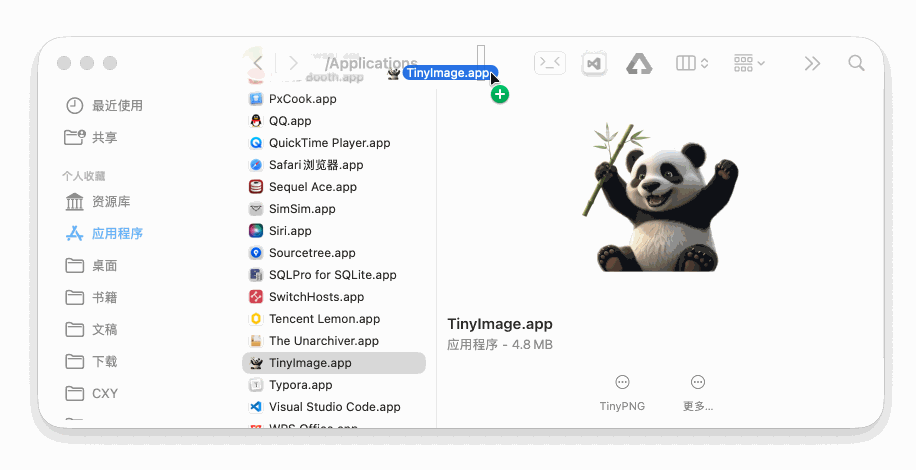This screenshot has height=470, width=916.
Task: Click the SimSim app icon
Action: (255, 209)
